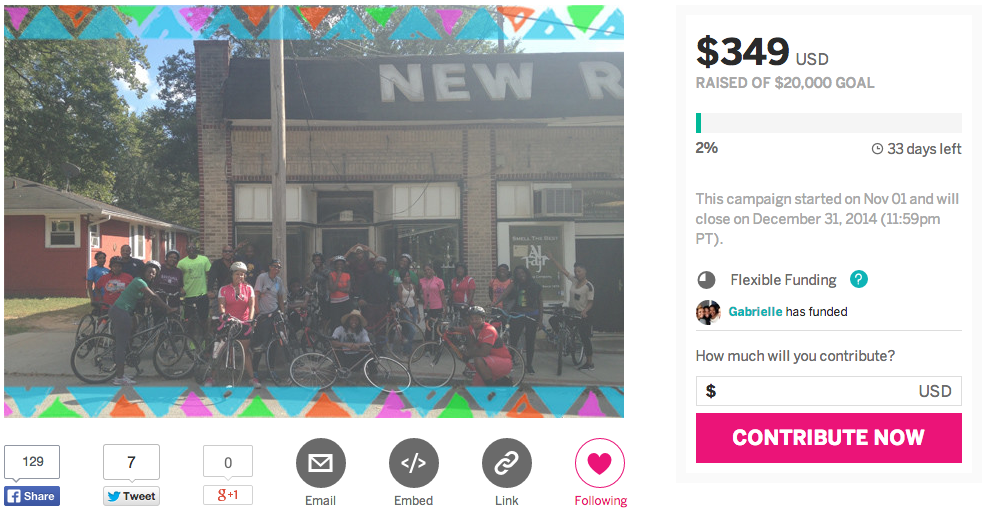Click the campaign group photo

tap(313, 211)
